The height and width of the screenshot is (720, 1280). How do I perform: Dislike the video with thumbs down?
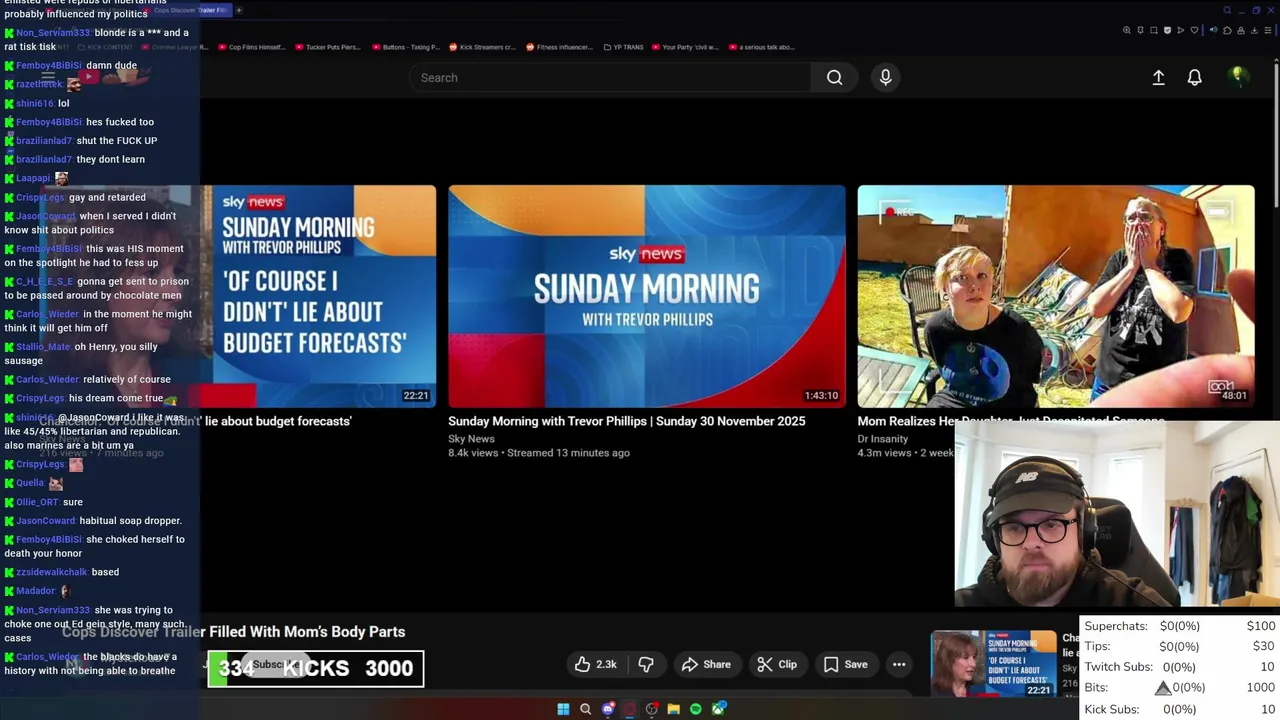coord(646,664)
